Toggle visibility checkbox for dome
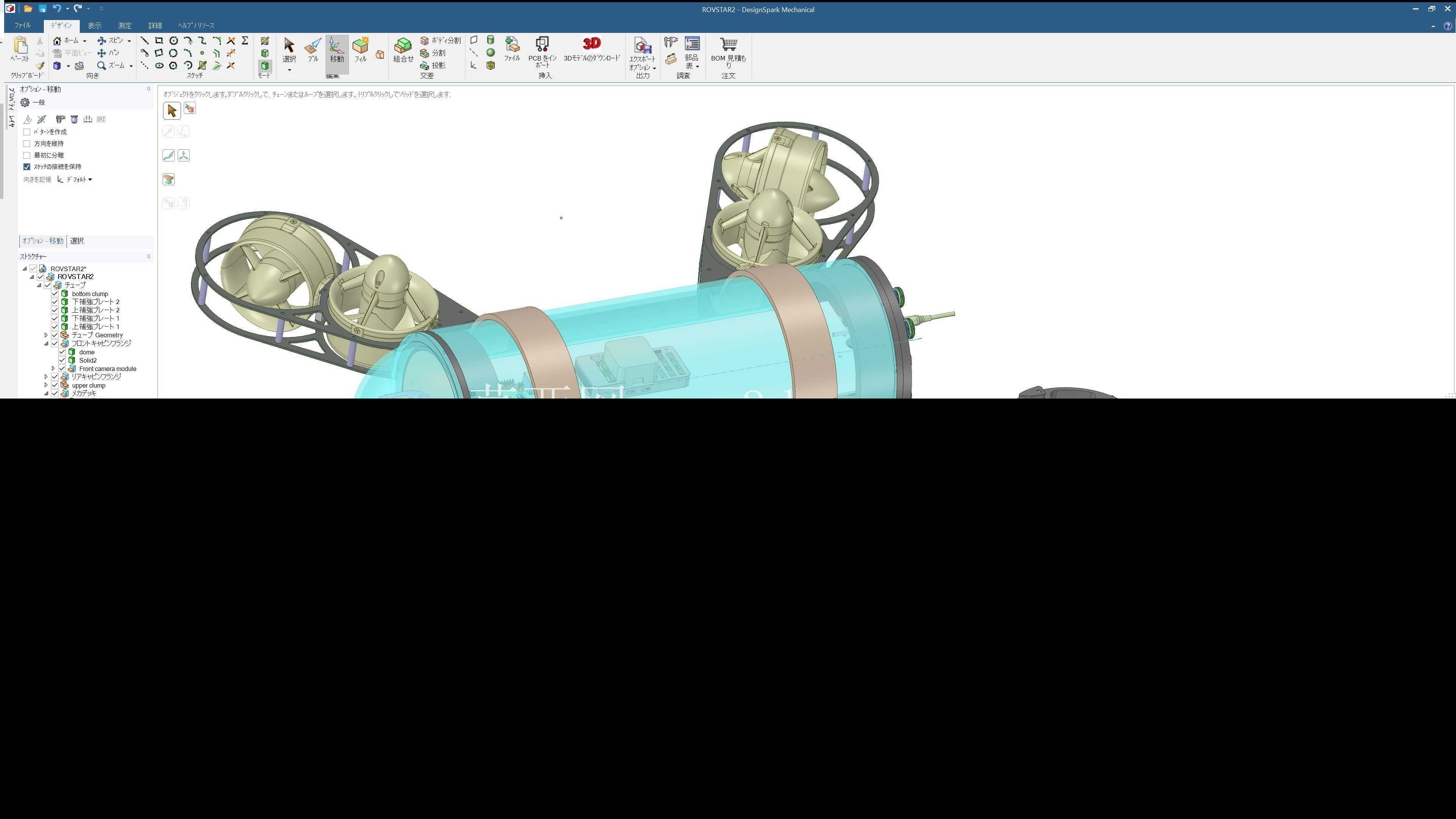1456x819 pixels. (62, 352)
